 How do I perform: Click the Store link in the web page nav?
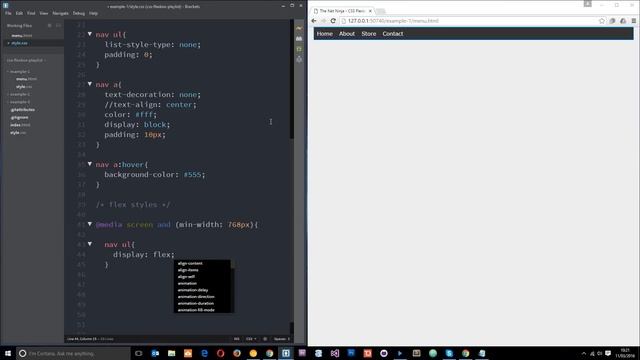(369, 34)
